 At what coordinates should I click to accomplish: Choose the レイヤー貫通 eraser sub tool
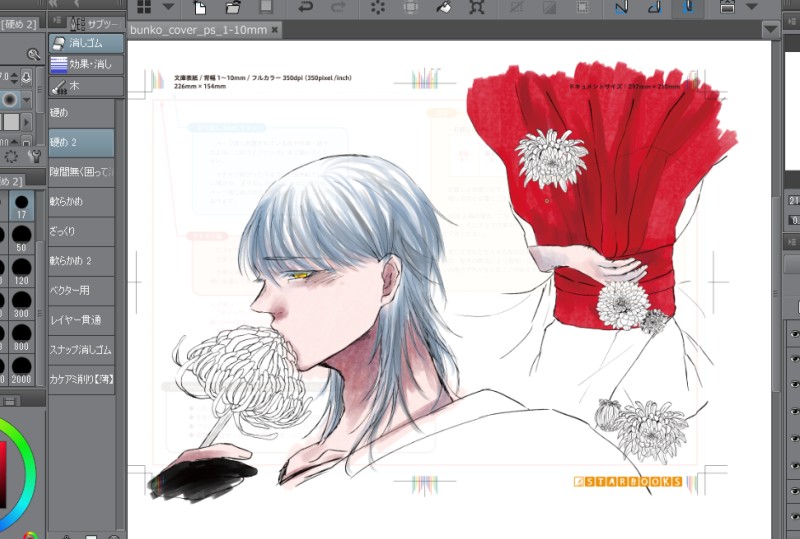pyautogui.click(x=81, y=320)
